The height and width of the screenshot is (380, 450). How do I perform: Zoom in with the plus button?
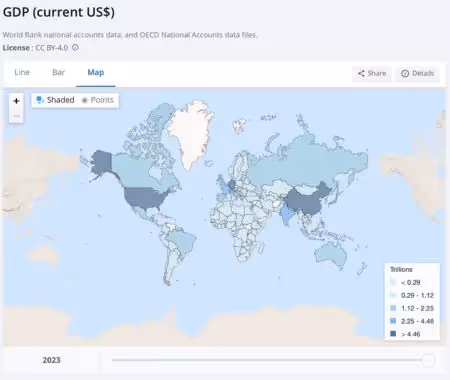16,101
